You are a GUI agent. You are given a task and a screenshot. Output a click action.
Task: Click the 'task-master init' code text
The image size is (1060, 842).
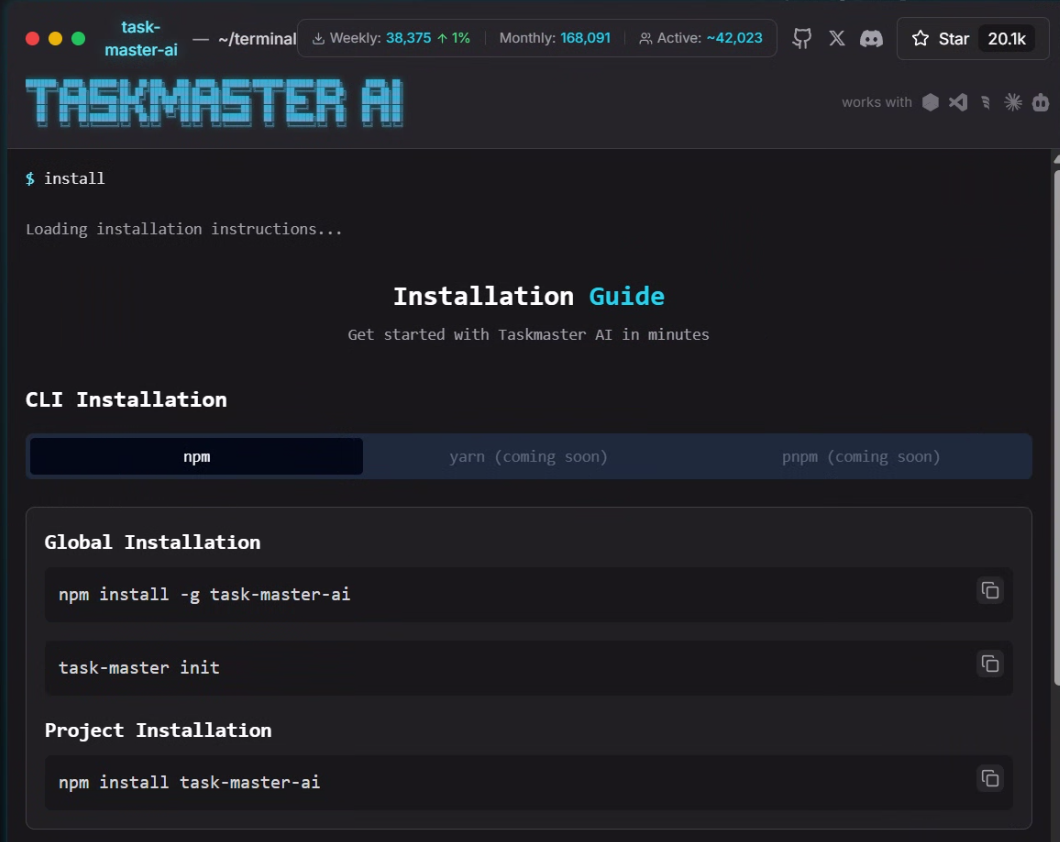pos(139,668)
